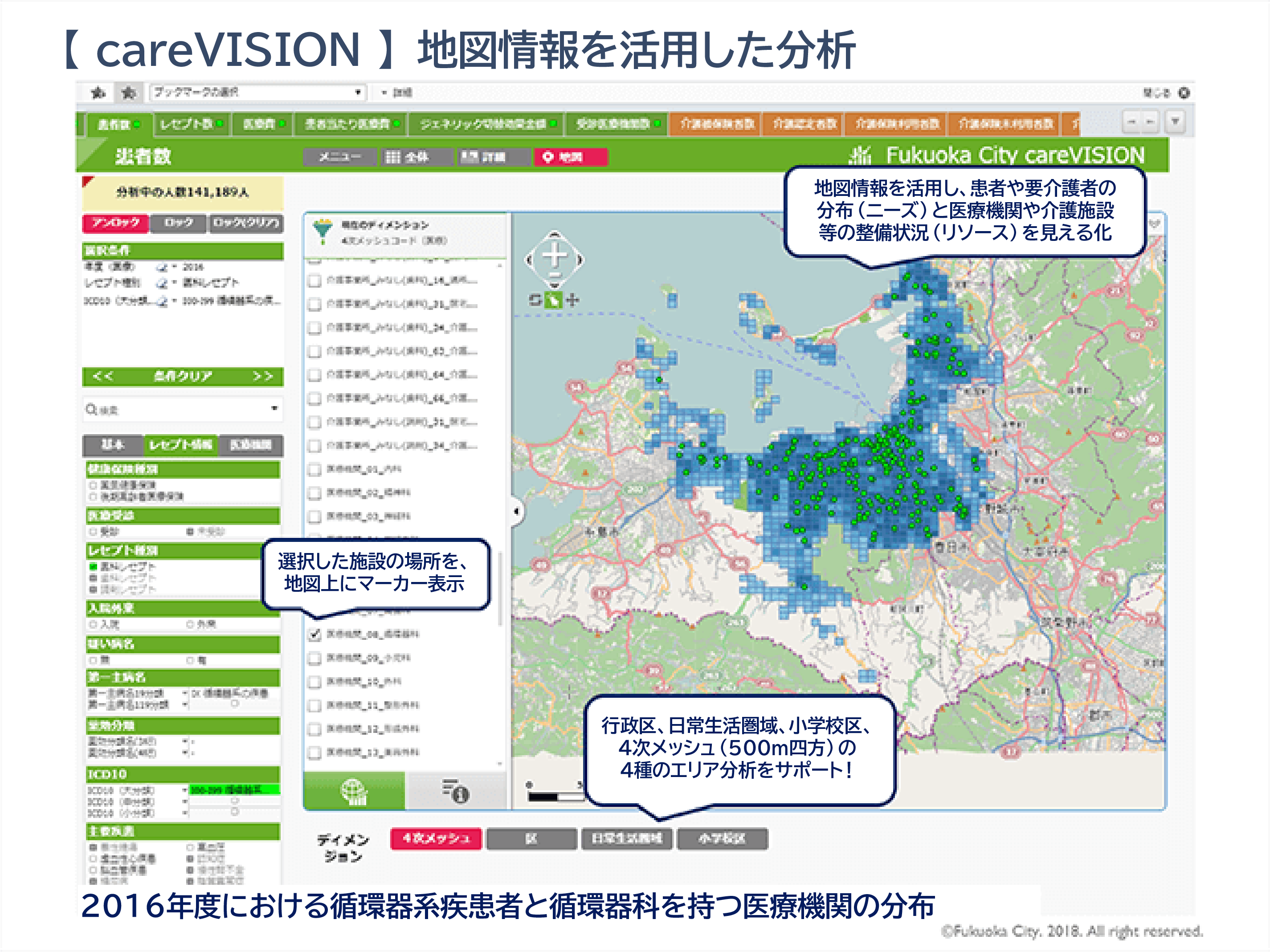Select the 入院 radio button

[x=93, y=624]
